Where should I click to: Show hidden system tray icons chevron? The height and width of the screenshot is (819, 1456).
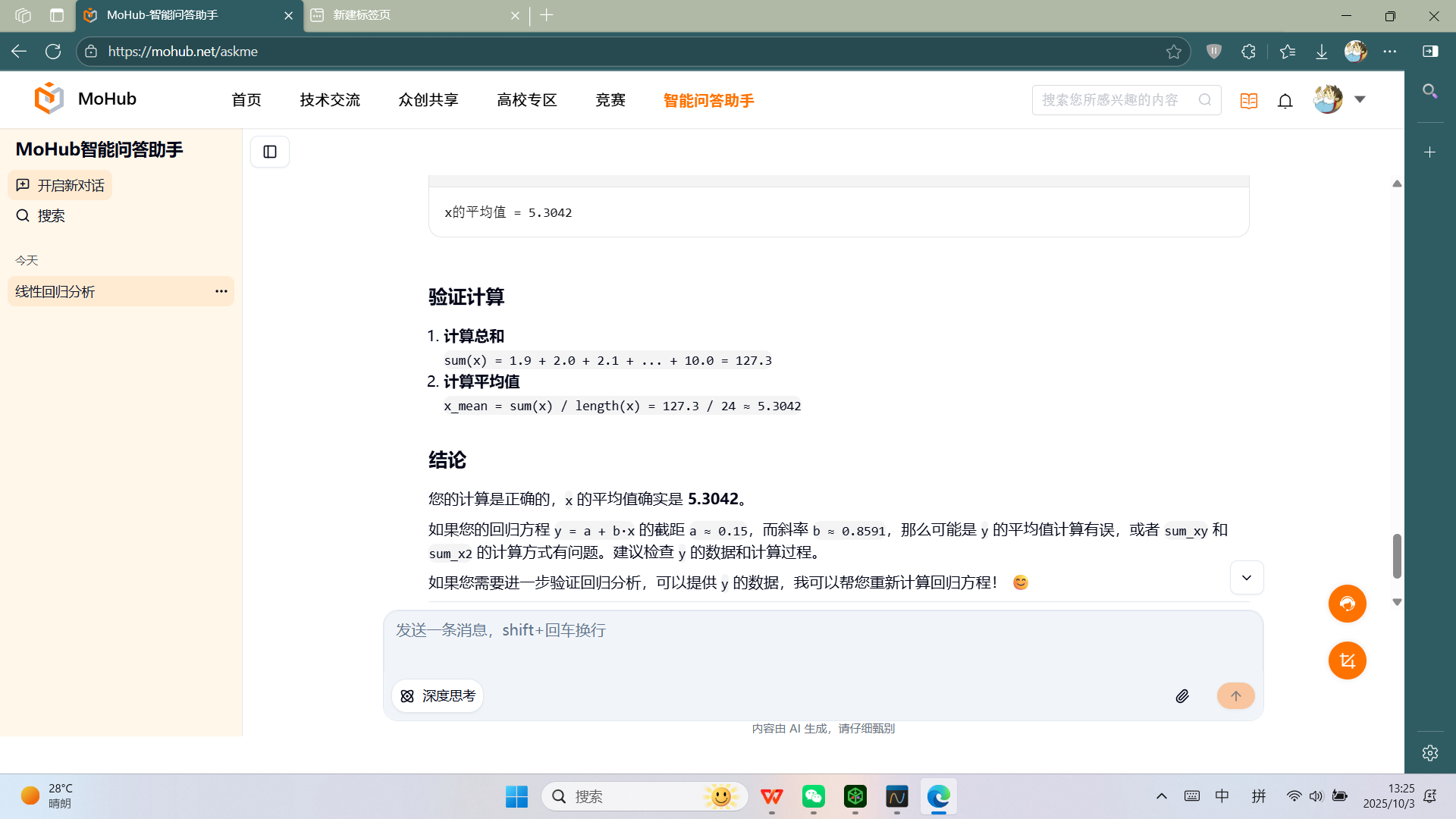(x=1161, y=796)
